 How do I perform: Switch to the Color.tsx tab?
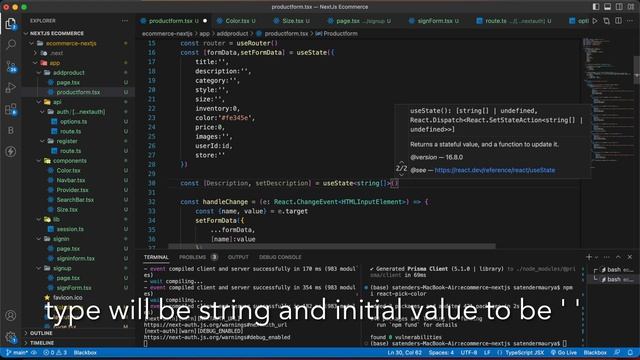click(x=237, y=21)
